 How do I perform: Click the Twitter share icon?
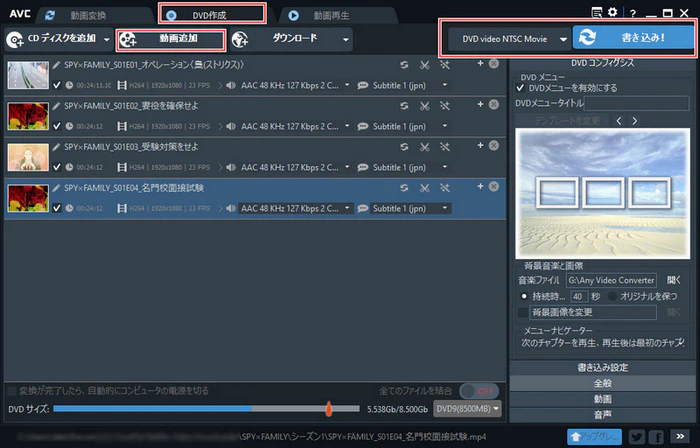pyautogui.click(x=637, y=436)
